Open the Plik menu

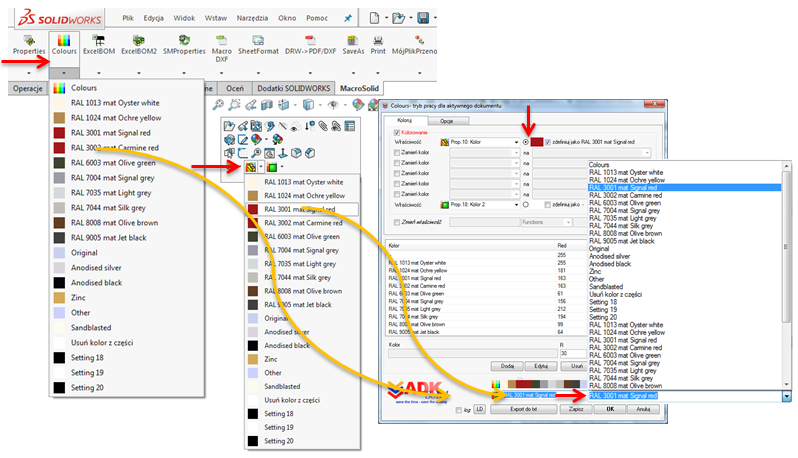(128, 18)
